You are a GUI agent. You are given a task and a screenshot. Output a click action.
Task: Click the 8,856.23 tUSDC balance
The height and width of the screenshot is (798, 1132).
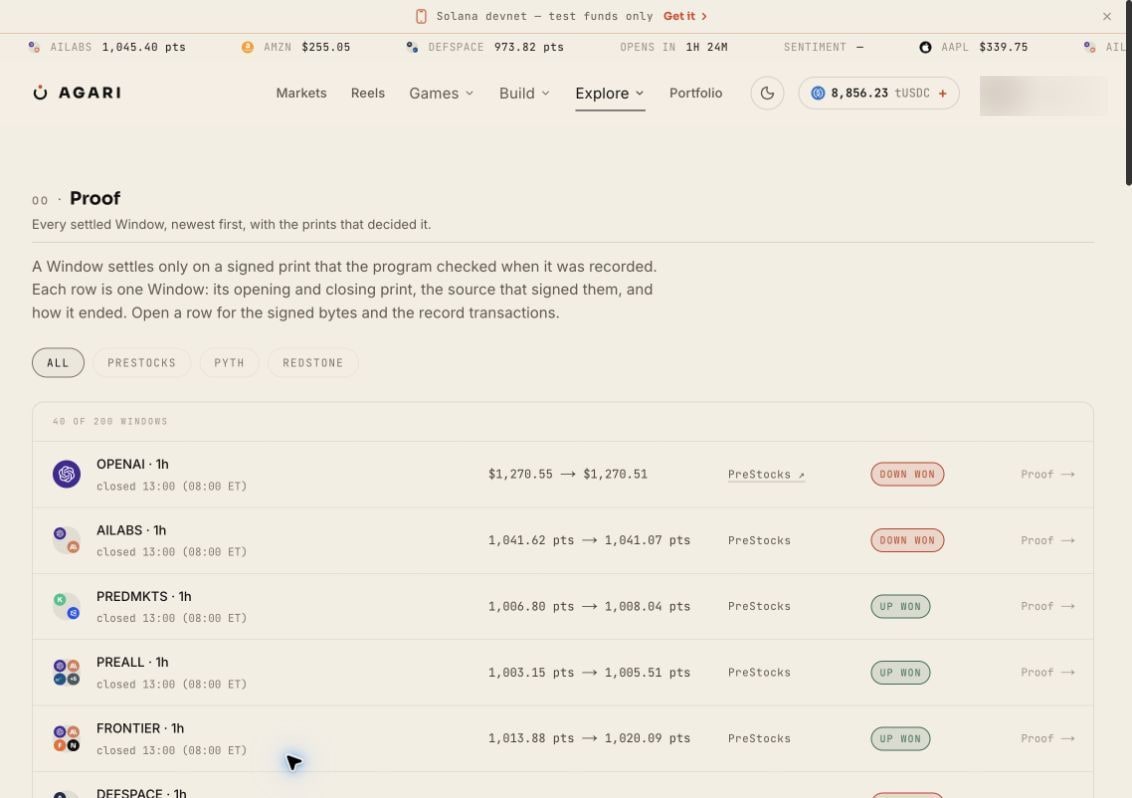point(879,93)
